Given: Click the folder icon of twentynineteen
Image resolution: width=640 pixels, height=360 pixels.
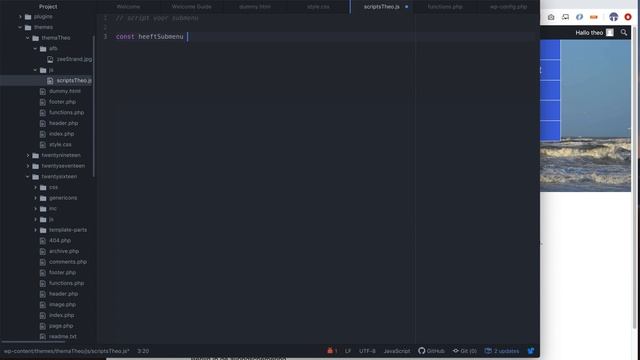Looking at the screenshot, I should [x=36, y=155].
